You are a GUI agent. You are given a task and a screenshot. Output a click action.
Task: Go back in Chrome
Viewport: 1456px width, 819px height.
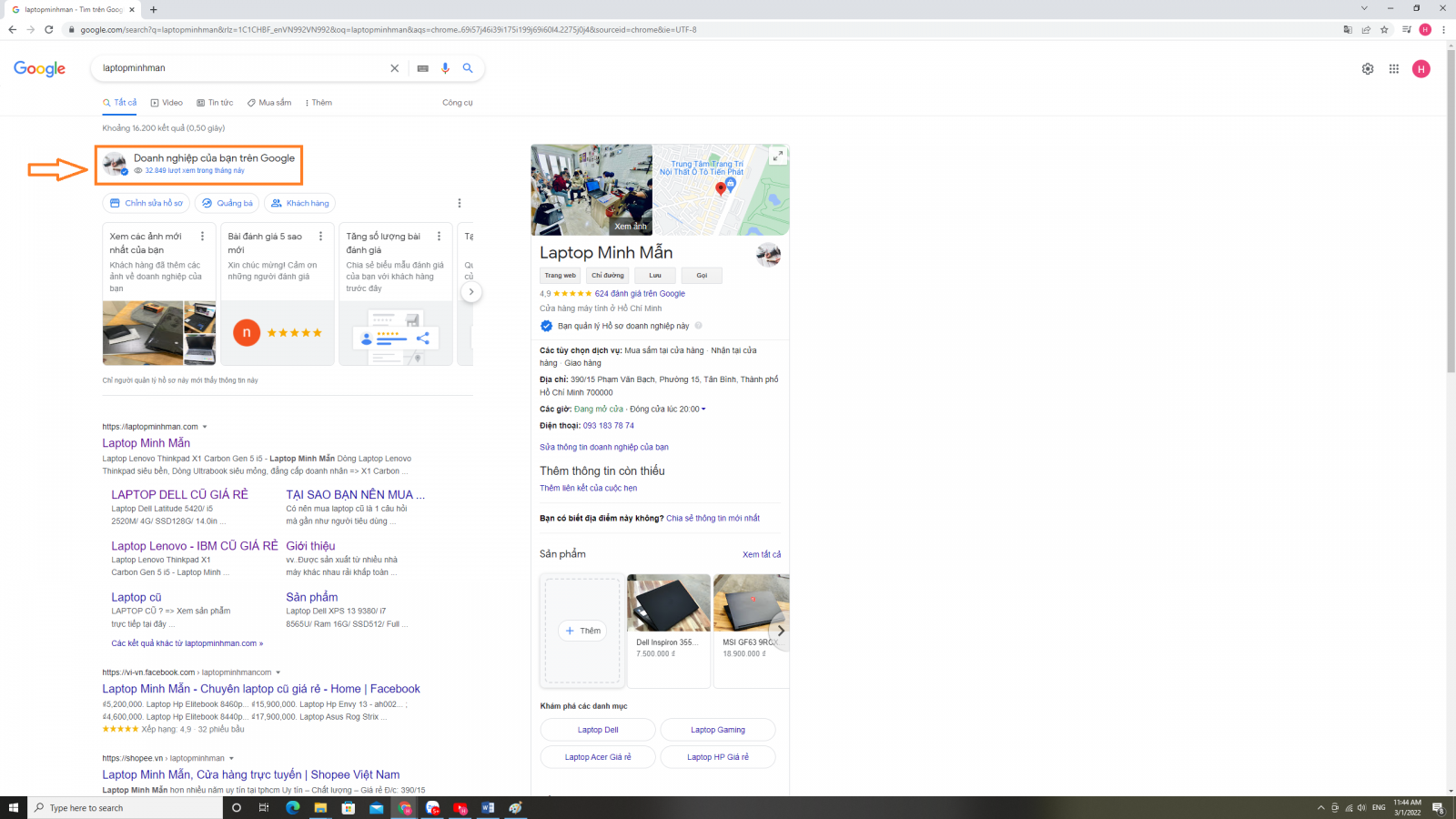12,29
